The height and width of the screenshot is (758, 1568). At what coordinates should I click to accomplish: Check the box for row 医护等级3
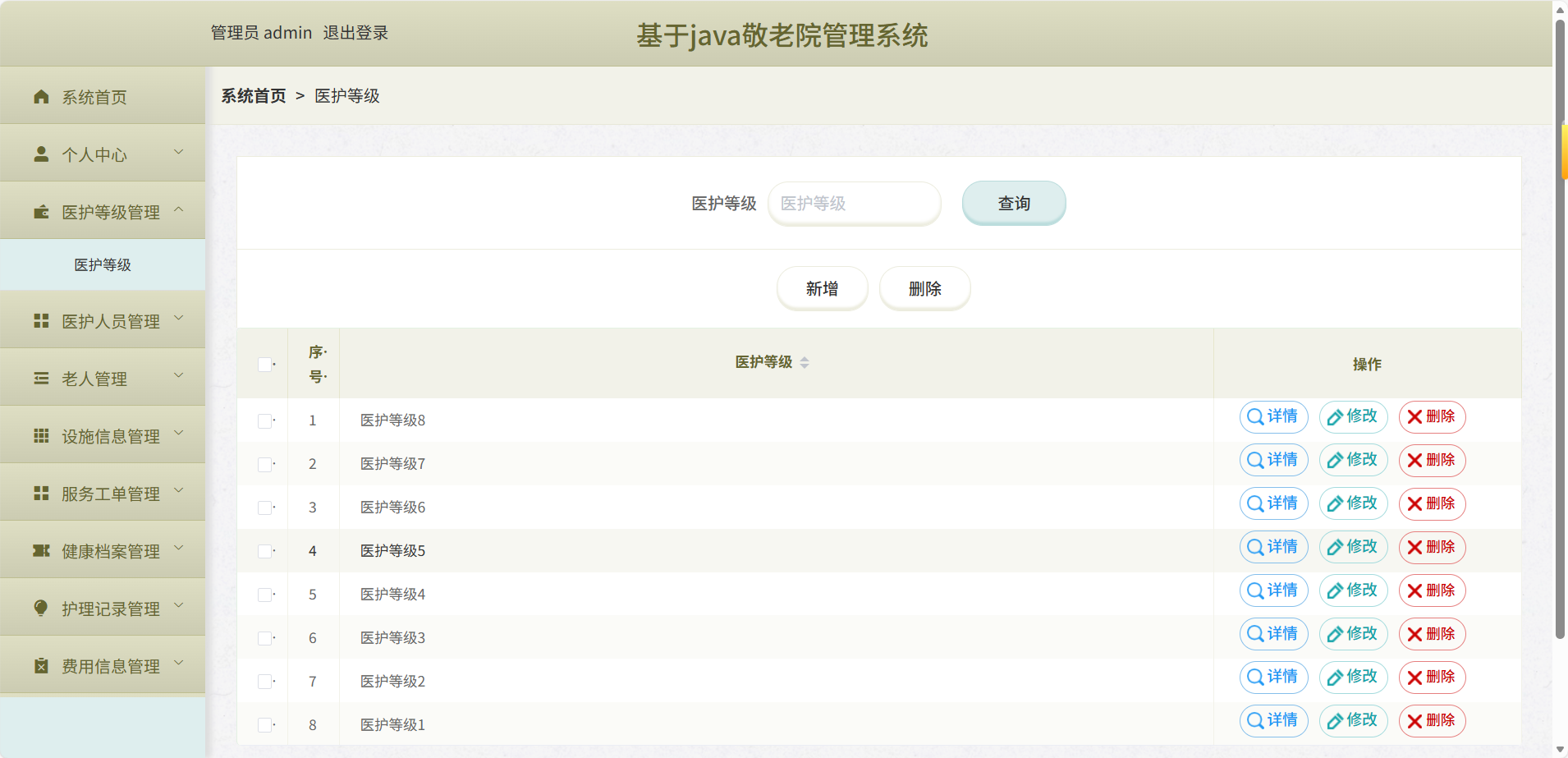[x=264, y=638]
